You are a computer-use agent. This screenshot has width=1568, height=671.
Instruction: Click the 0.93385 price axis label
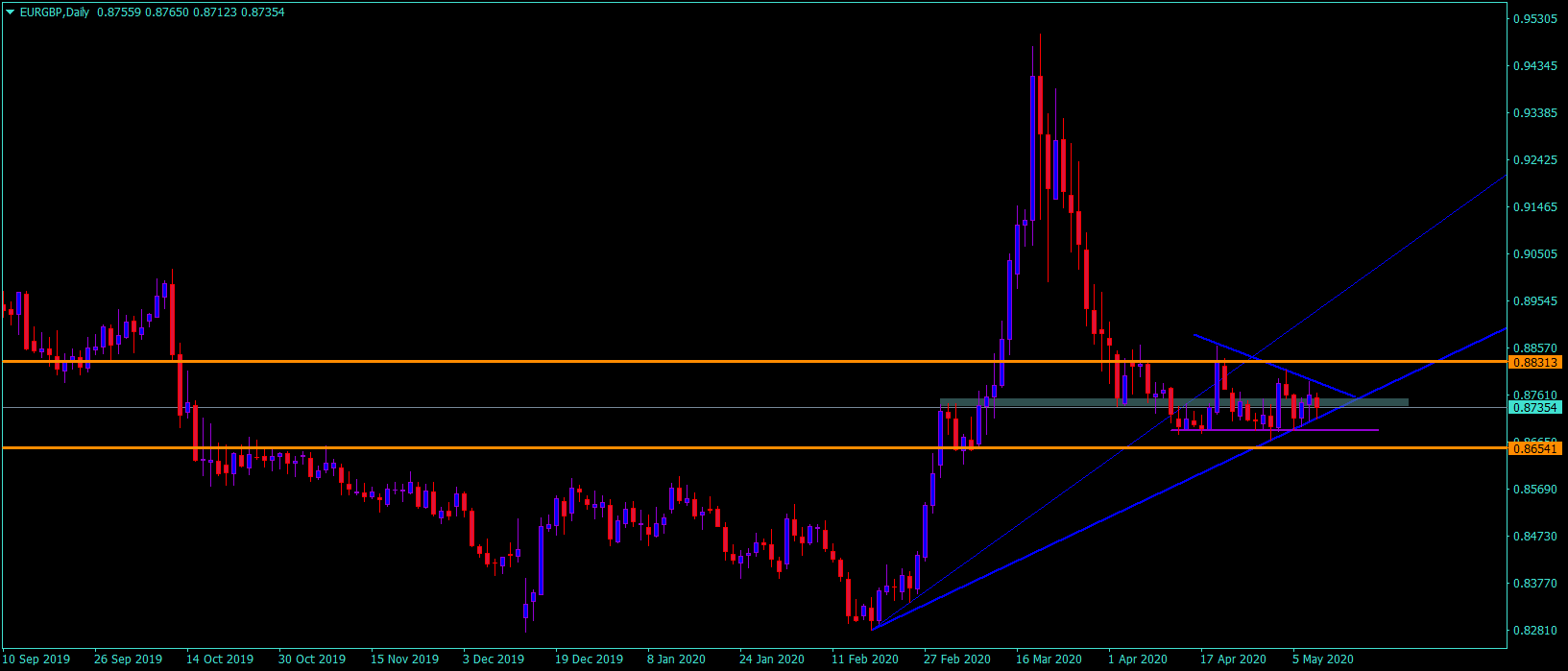(1534, 113)
